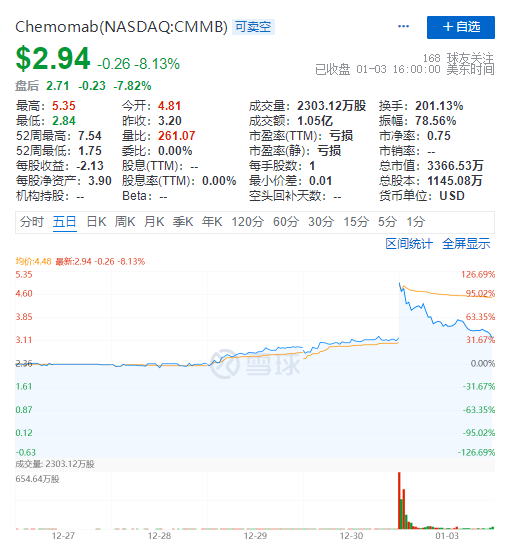This screenshot has width=510, height=556.
Task: Click the 每股净资产 value 3.90
Action: pyautogui.click(x=100, y=181)
